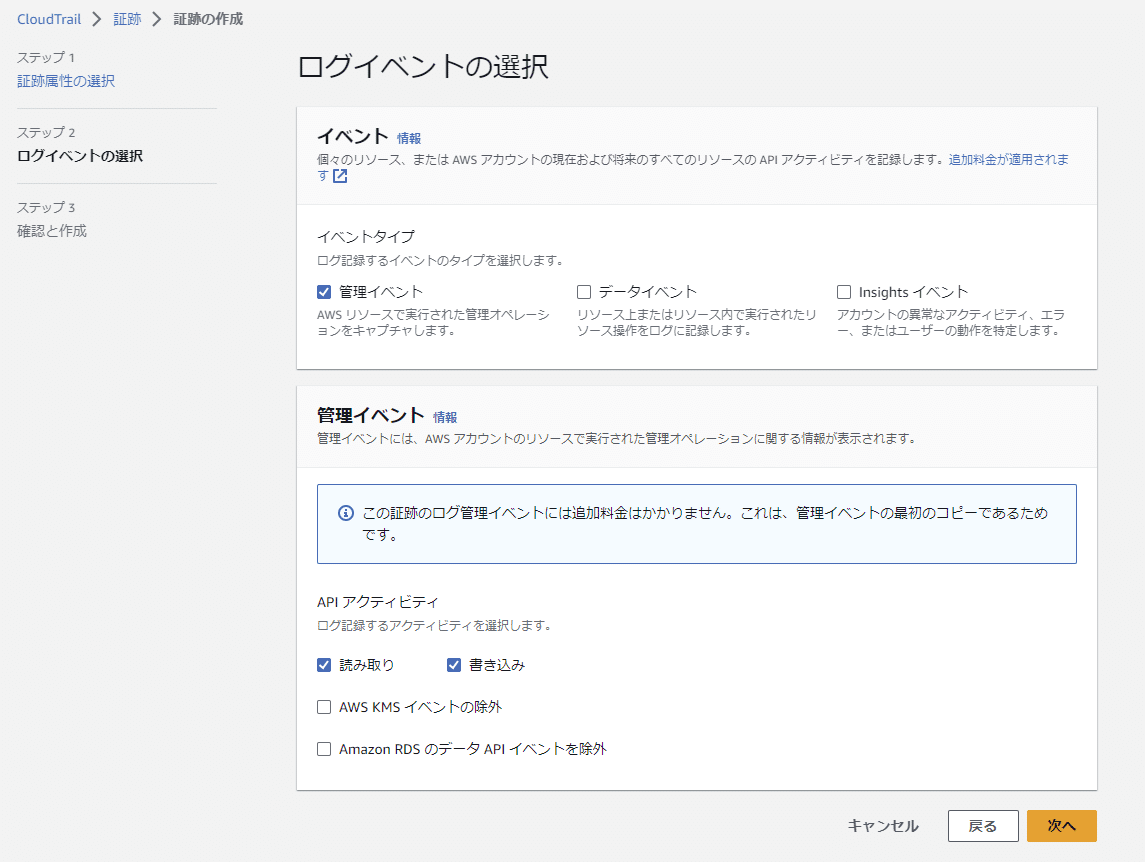Open 情報 link next to 管理イベント heading
Viewport: 1145px width, 862px height.
(x=445, y=417)
